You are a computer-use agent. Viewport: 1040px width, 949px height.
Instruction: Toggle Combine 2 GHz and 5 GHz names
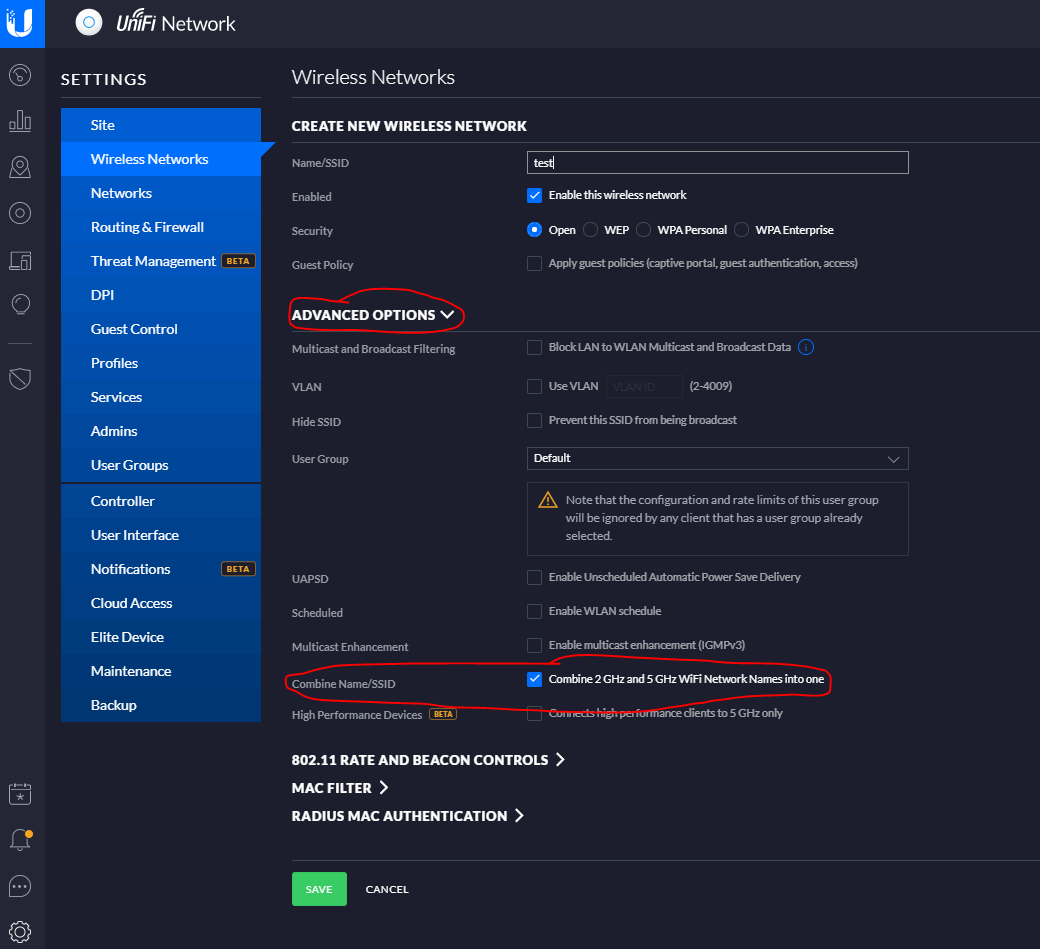(x=535, y=680)
